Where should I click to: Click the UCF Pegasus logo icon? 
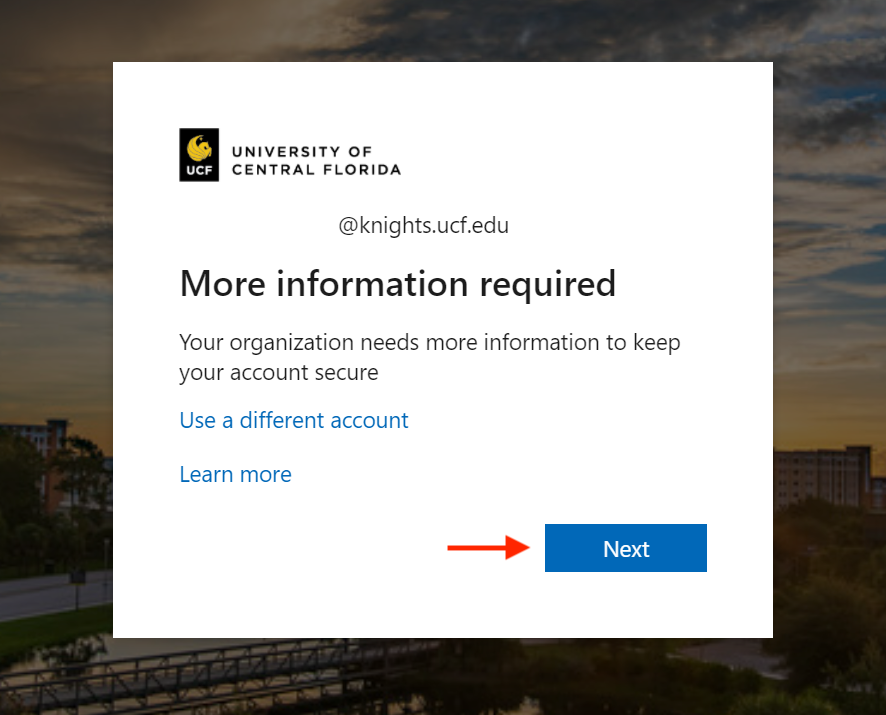[199, 147]
